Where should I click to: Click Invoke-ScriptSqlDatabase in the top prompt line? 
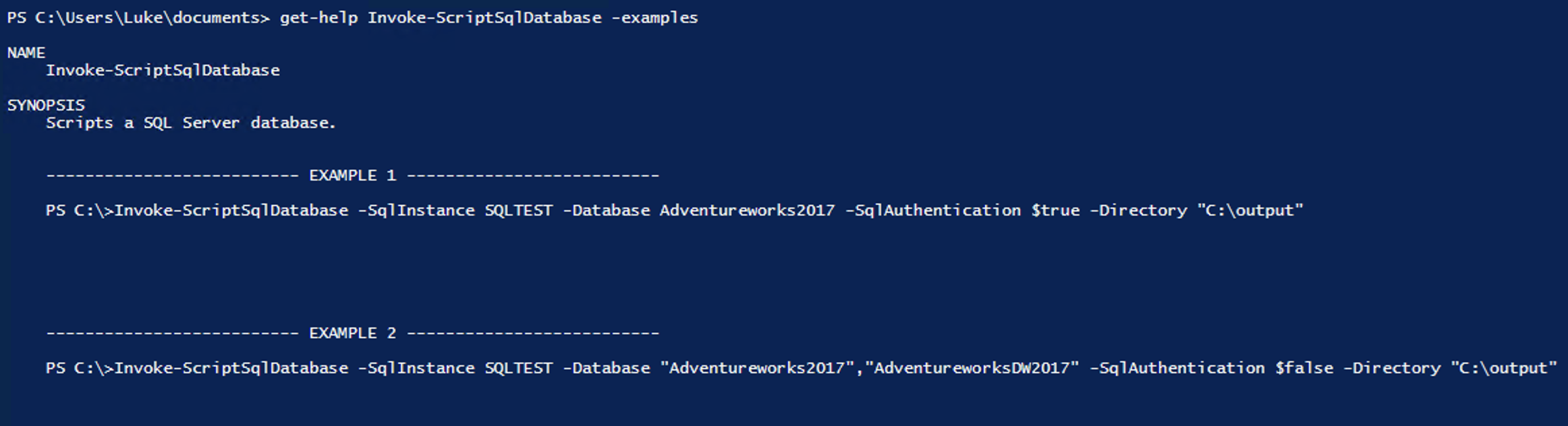484,18
